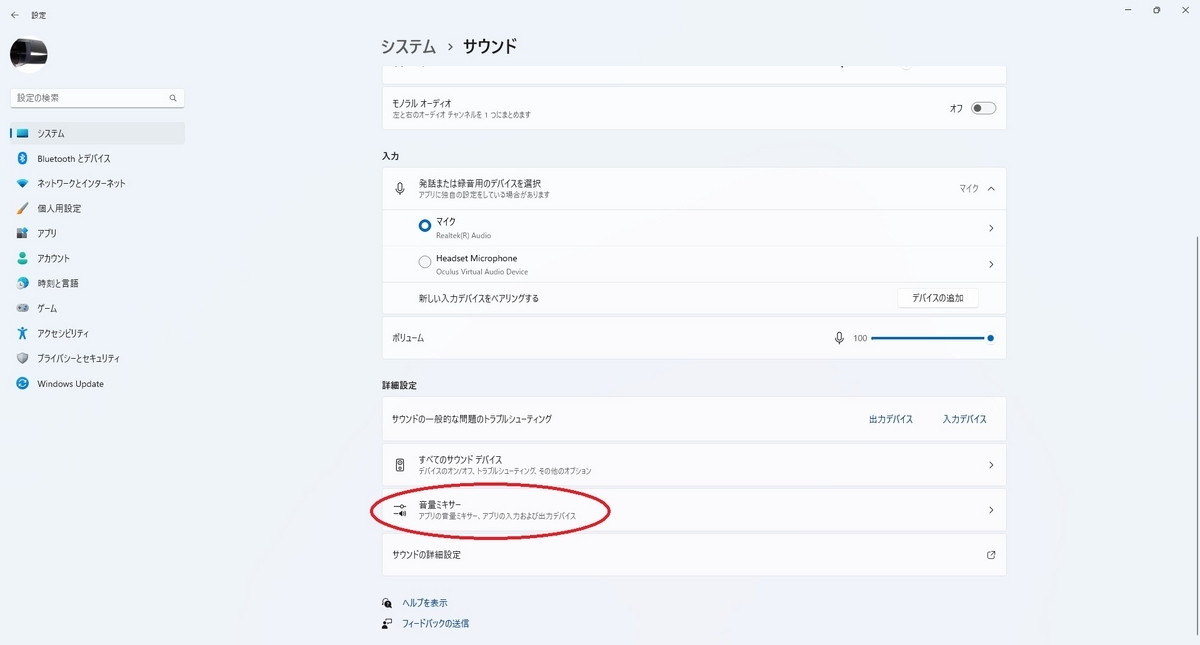The width and height of the screenshot is (1200, 645).
Task: Click the back arrow icon in the title bar
Action: pos(15,15)
